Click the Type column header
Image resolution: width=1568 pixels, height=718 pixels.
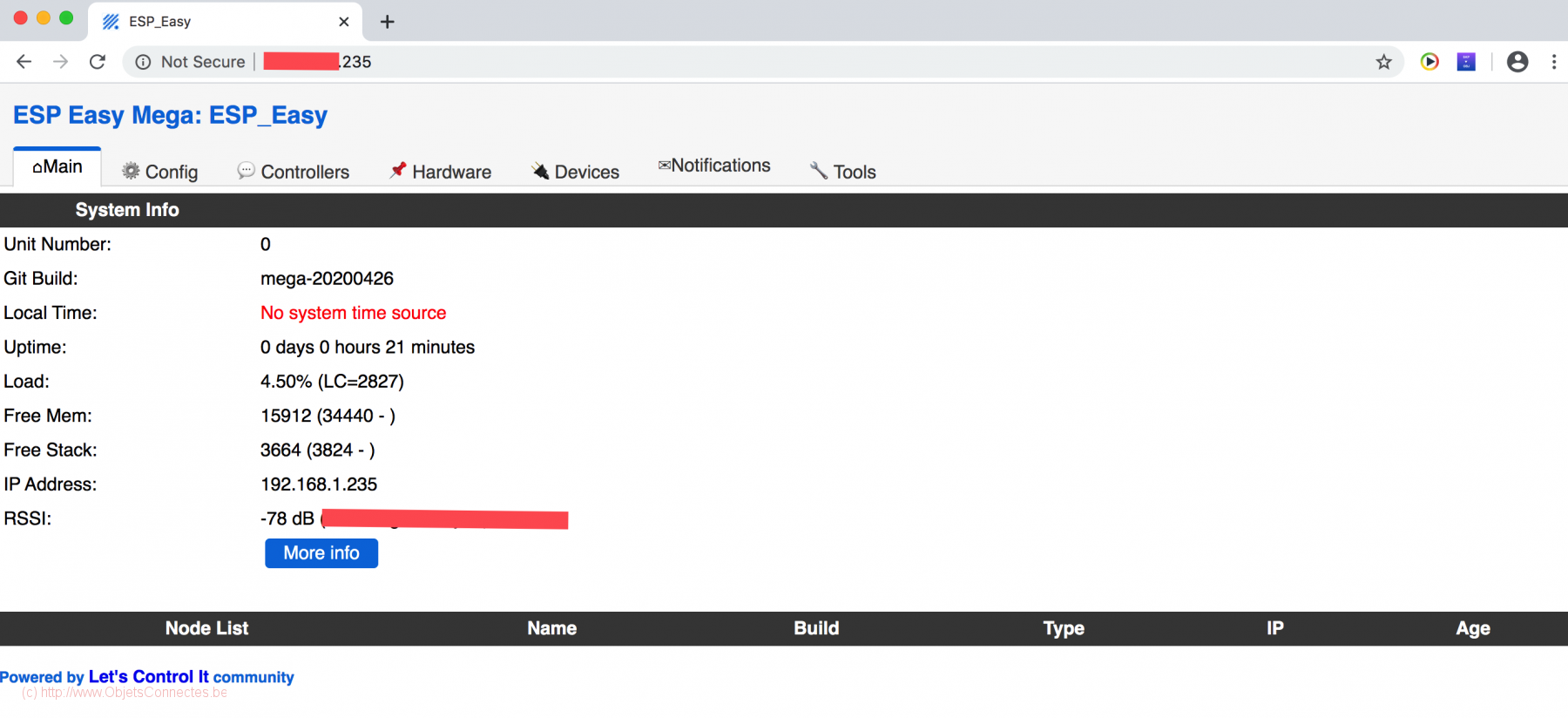(1064, 628)
